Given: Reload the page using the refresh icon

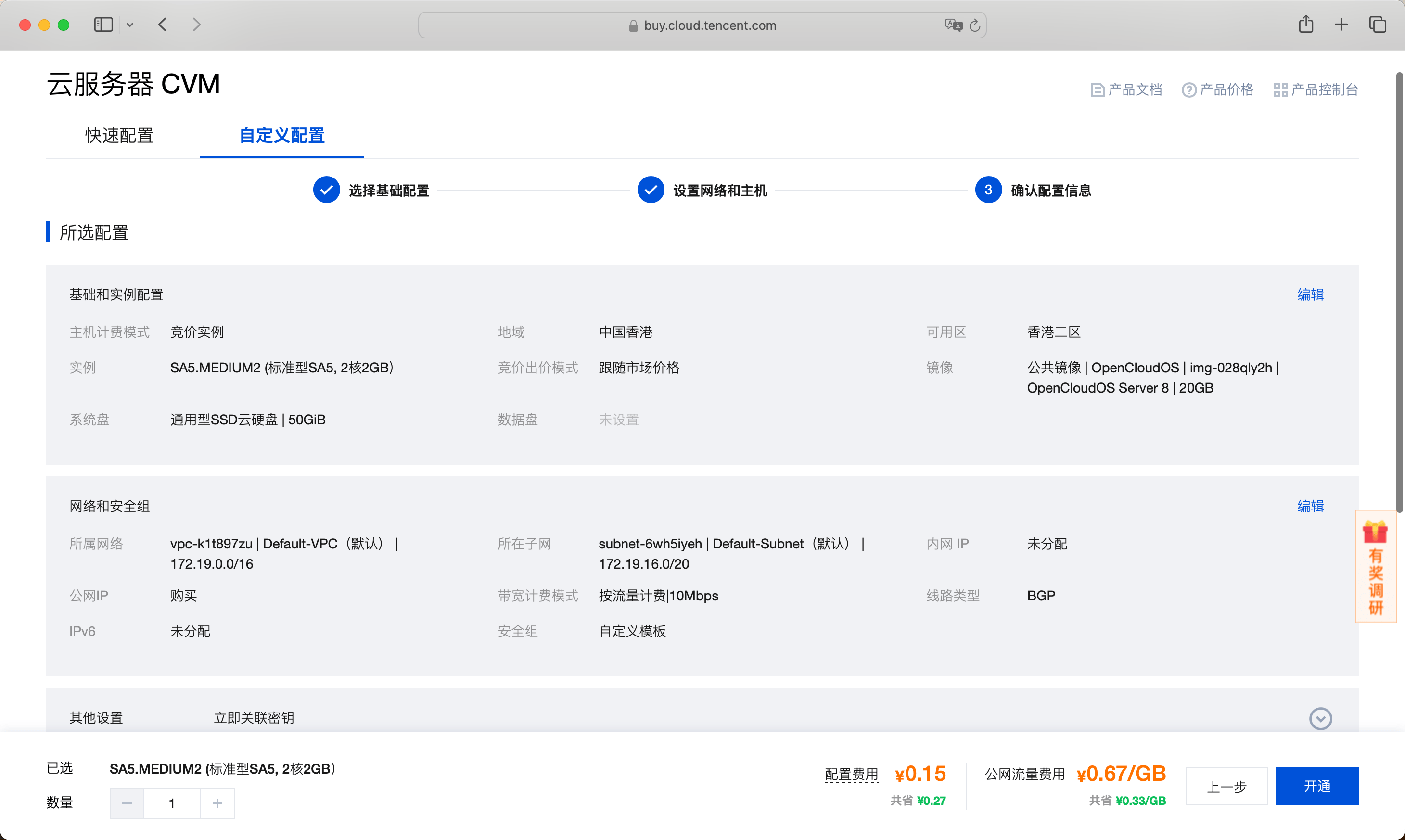Looking at the screenshot, I should pyautogui.click(x=975, y=25).
